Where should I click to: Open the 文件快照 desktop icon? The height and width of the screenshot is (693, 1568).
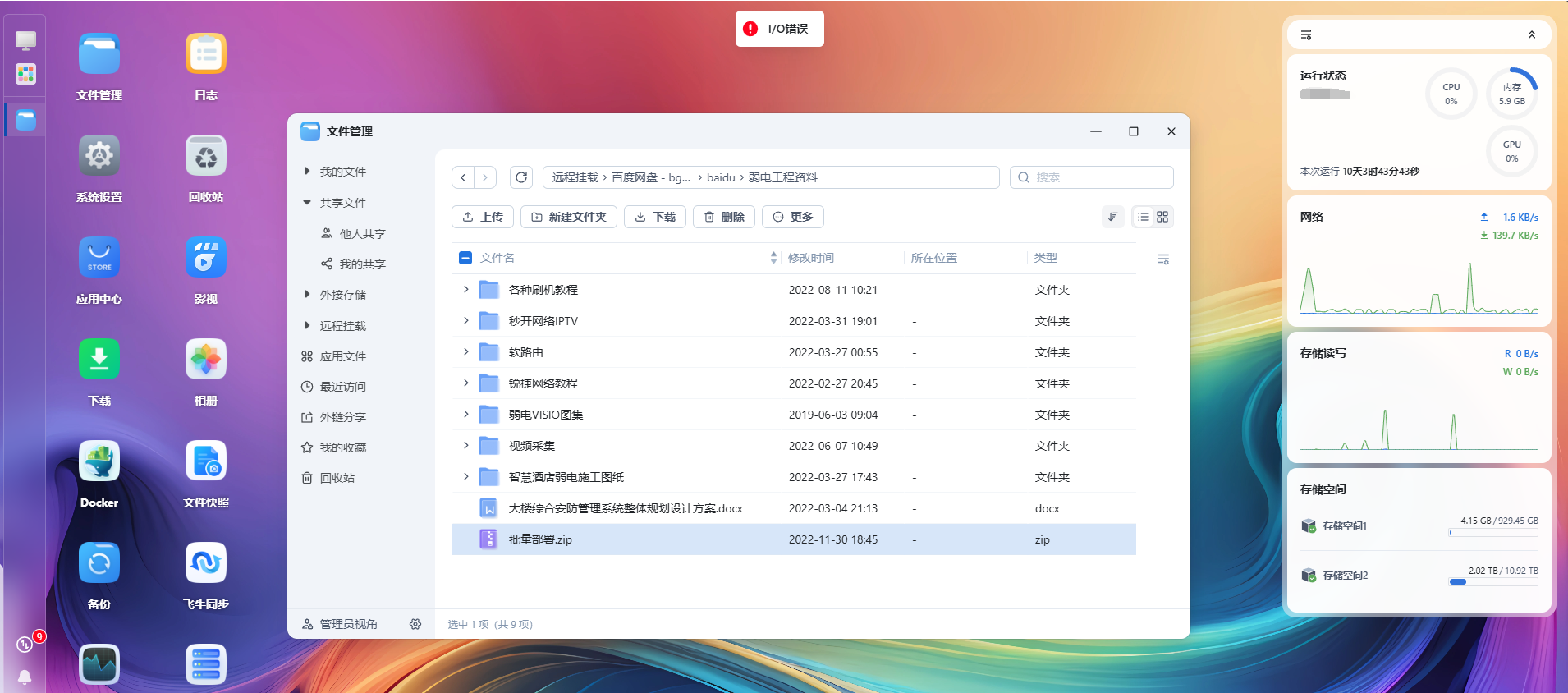[x=206, y=461]
